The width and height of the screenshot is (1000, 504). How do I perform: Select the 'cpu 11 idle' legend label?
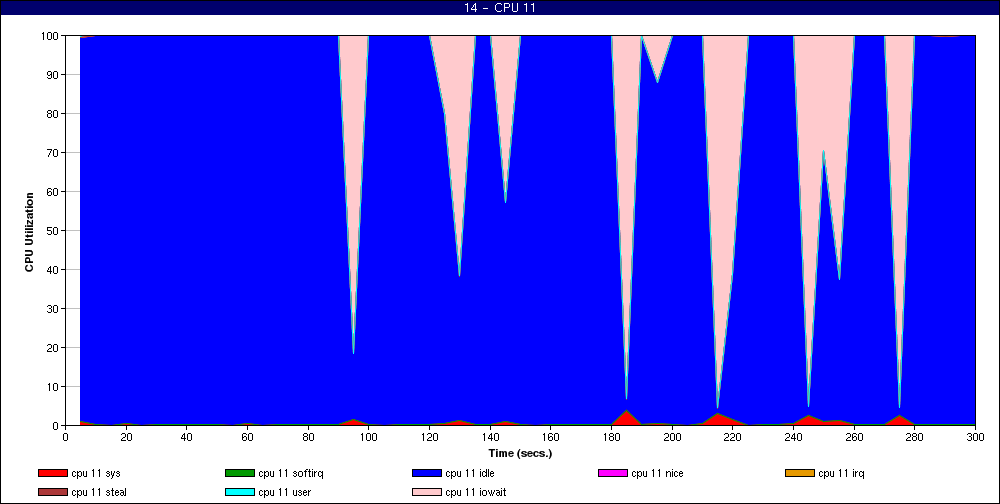pos(469,473)
